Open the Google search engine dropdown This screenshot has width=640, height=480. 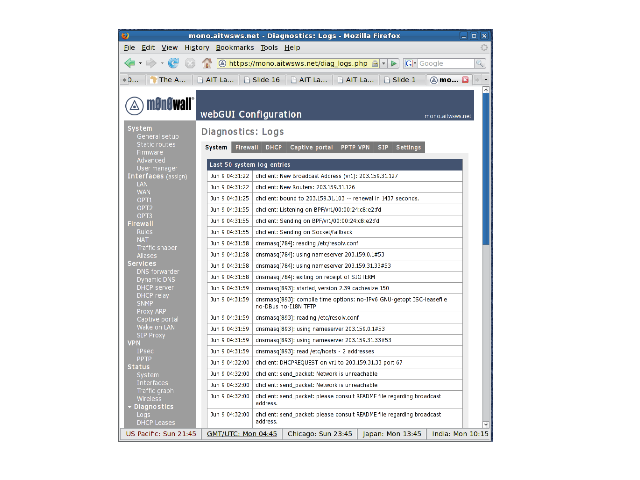pyautogui.click(x=411, y=63)
